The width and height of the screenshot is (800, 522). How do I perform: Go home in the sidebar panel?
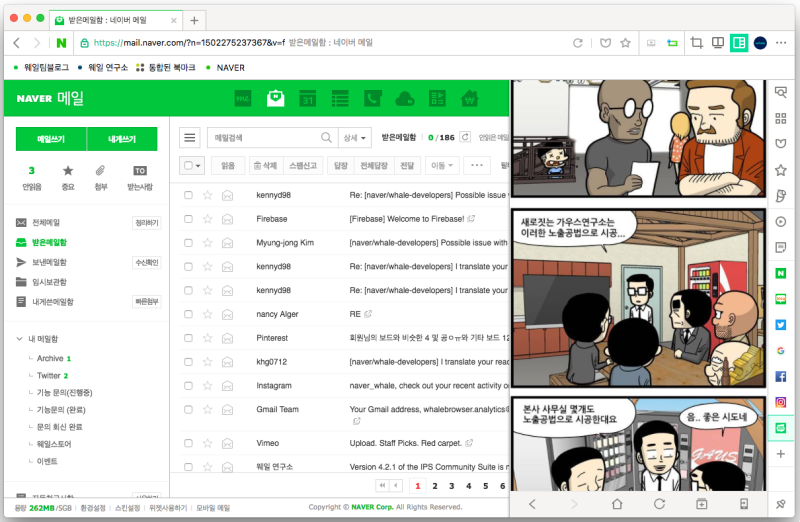click(617, 504)
